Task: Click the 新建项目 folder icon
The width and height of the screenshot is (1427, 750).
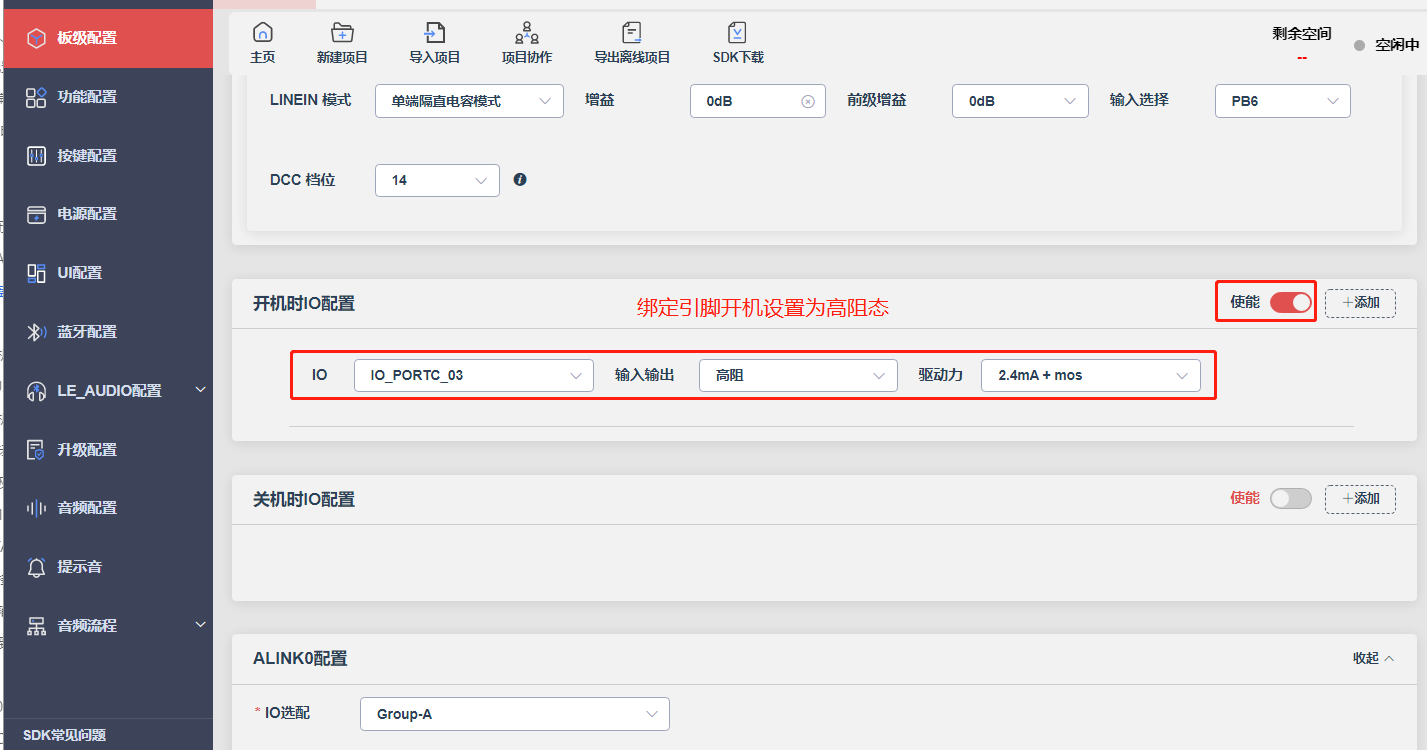Action: tap(342, 32)
